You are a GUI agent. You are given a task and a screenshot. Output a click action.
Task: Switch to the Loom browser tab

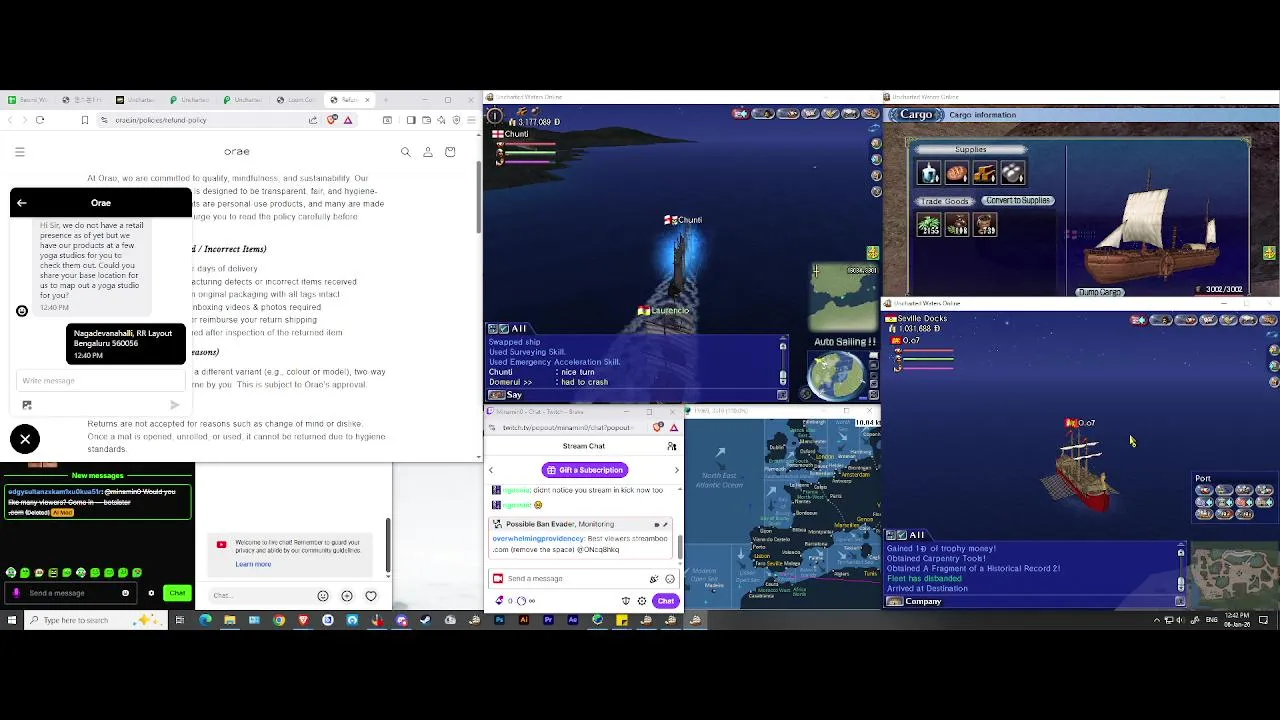pos(298,100)
